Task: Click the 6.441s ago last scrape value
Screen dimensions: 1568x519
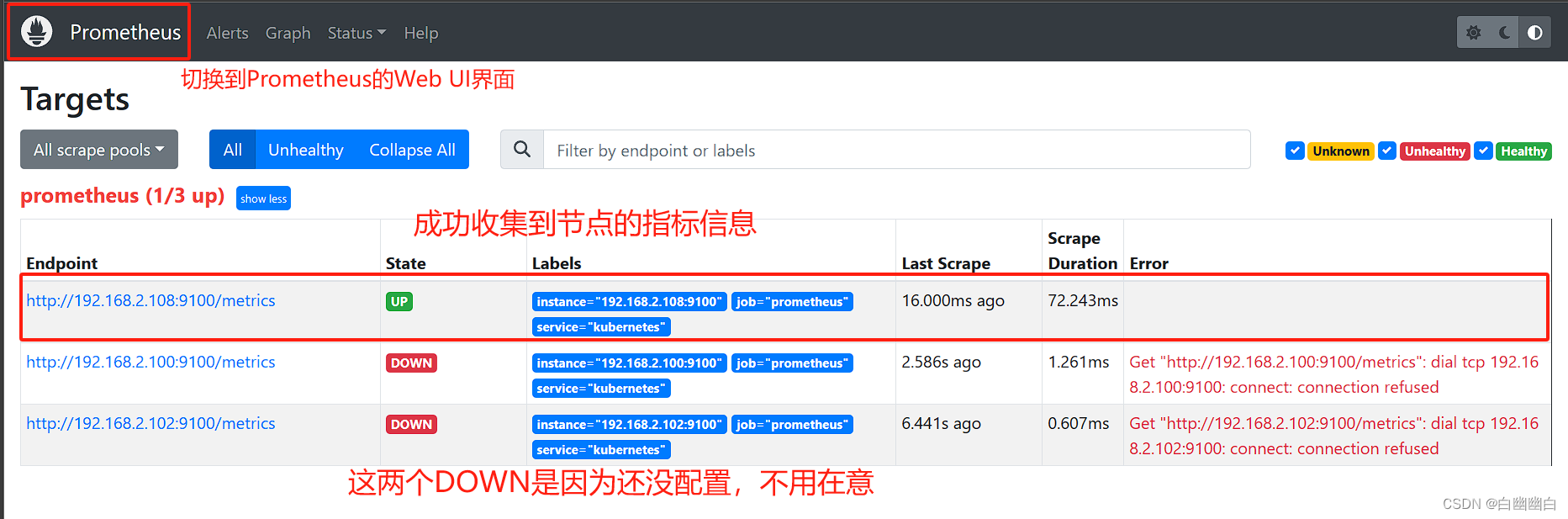Action: [942, 423]
